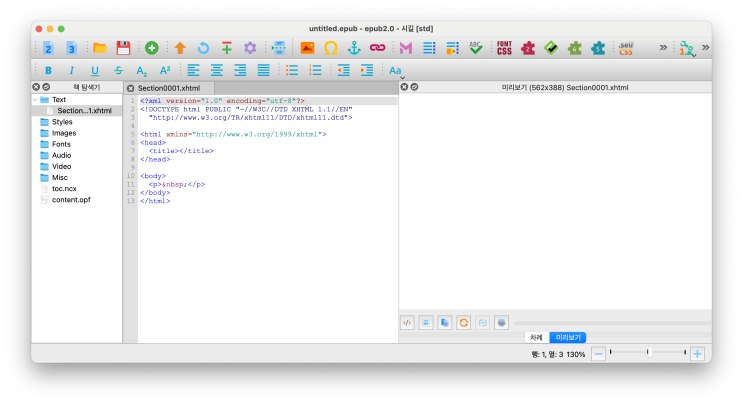Select the Audio folder
Screen dimensions: 743x404
(x=62, y=155)
